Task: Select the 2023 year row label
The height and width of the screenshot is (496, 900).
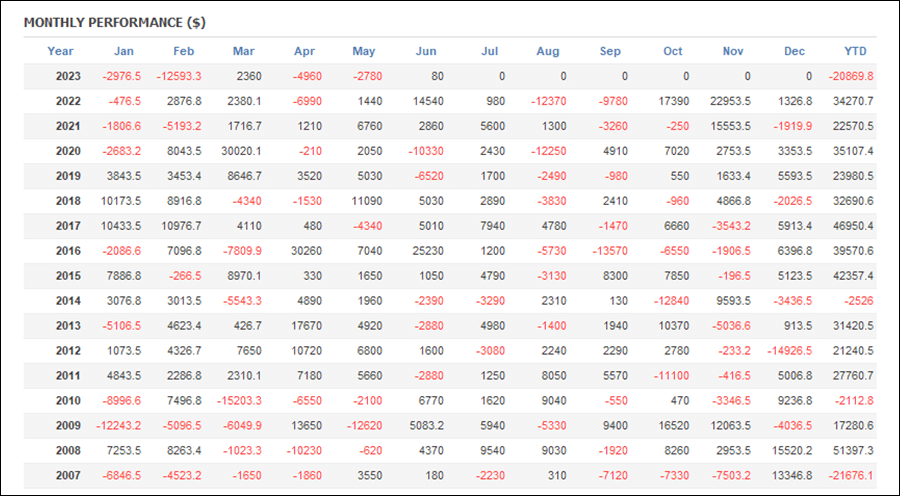Action: pos(68,76)
